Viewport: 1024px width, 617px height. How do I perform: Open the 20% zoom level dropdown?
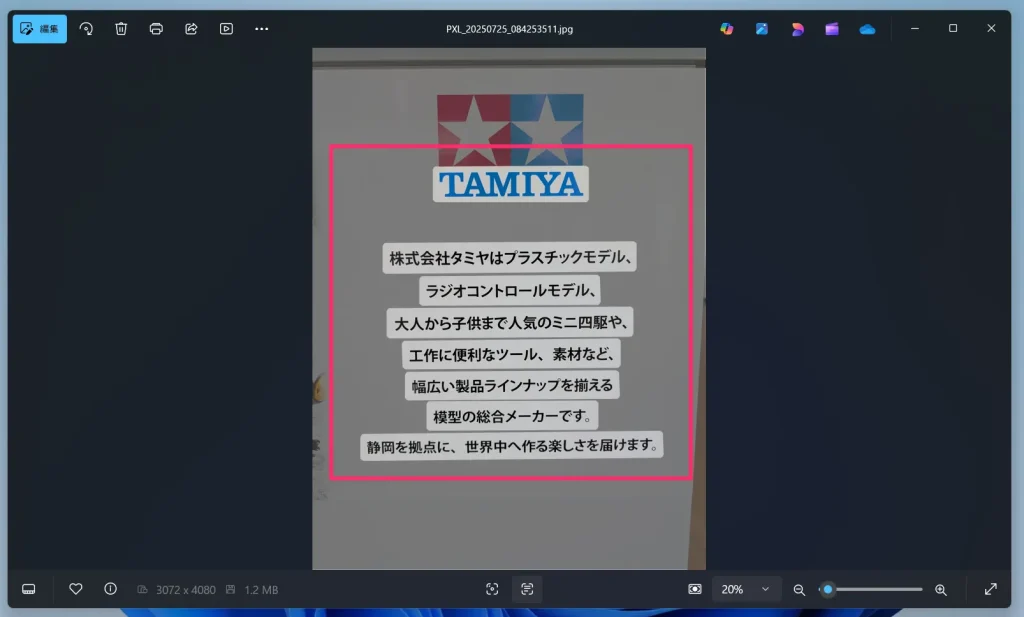coord(746,589)
